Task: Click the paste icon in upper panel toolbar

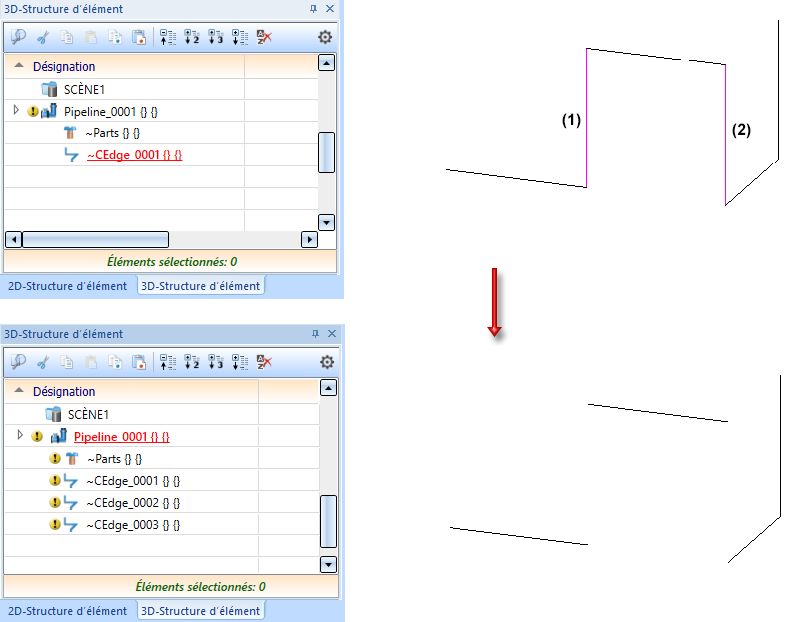Action: click(91, 37)
